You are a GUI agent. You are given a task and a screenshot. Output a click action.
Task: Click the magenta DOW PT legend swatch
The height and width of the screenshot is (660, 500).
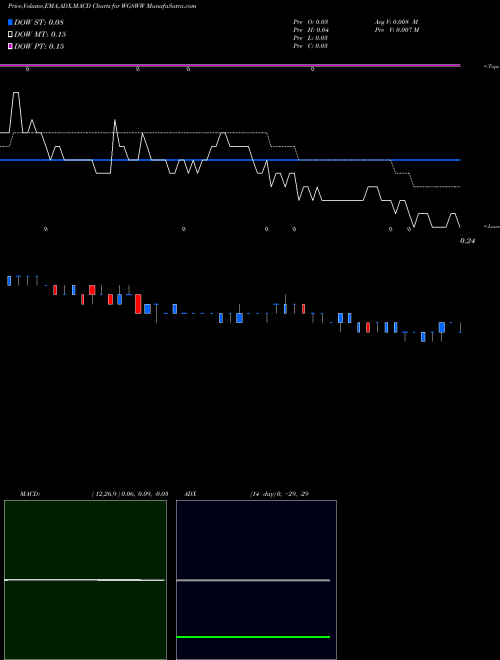[x=10, y=46]
